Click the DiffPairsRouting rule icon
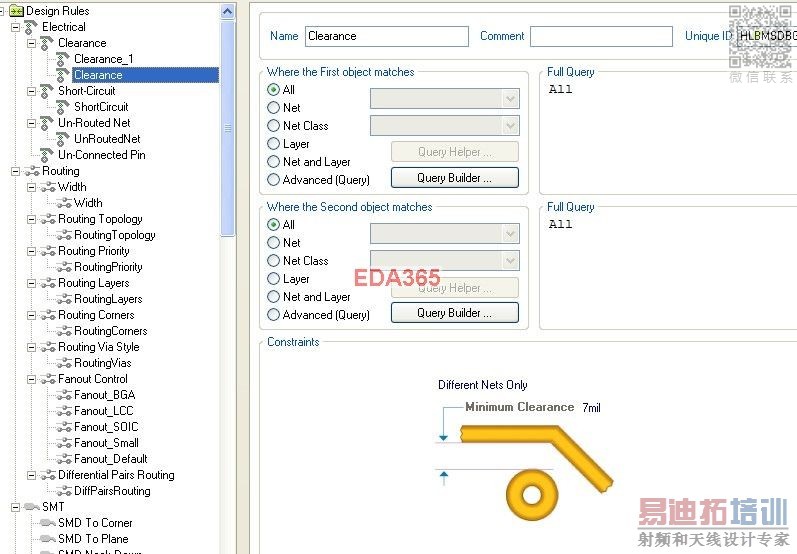 [x=64, y=491]
